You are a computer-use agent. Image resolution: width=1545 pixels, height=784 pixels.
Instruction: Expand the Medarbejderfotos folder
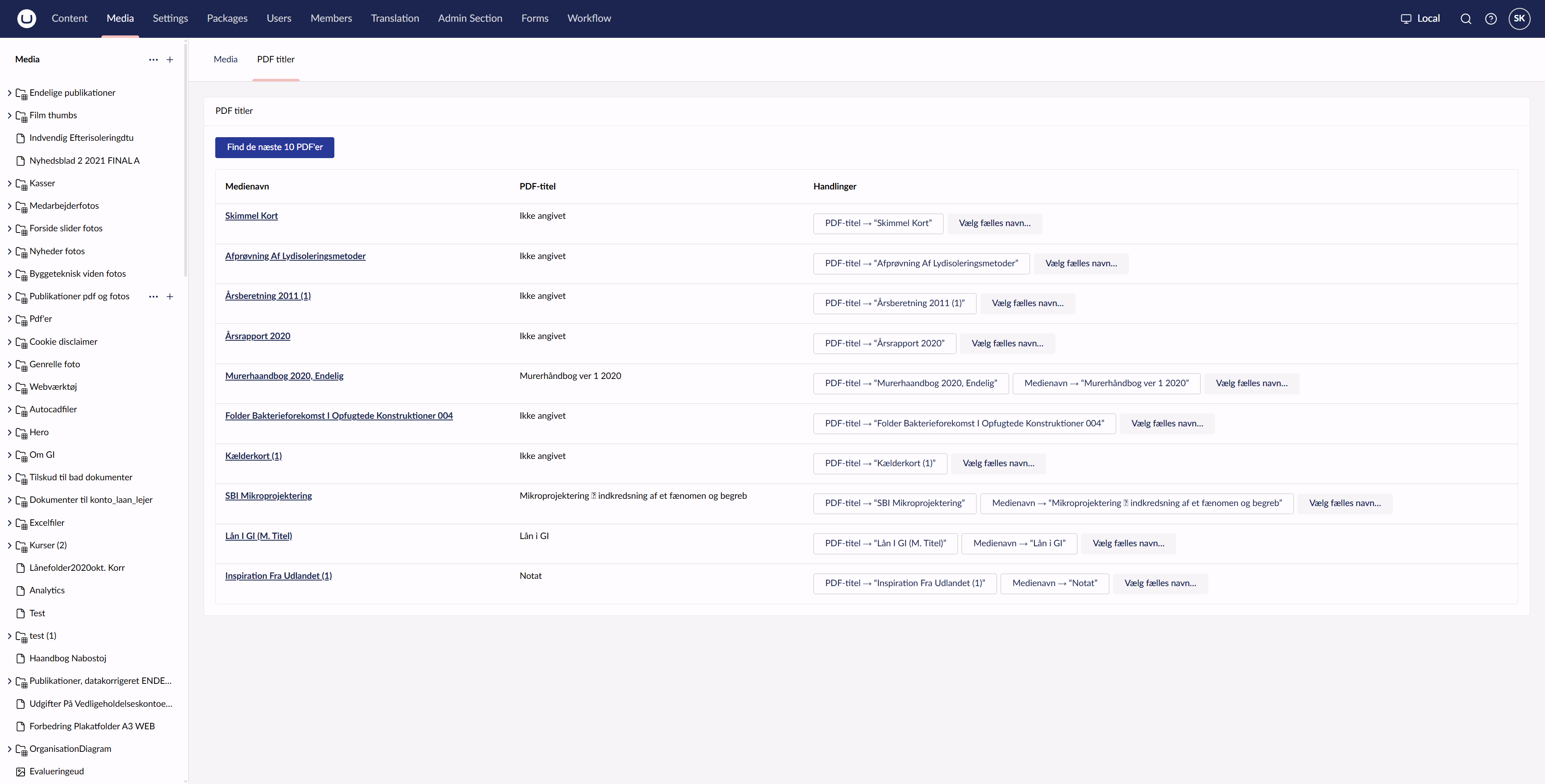pyautogui.click(x=10, y=206)
